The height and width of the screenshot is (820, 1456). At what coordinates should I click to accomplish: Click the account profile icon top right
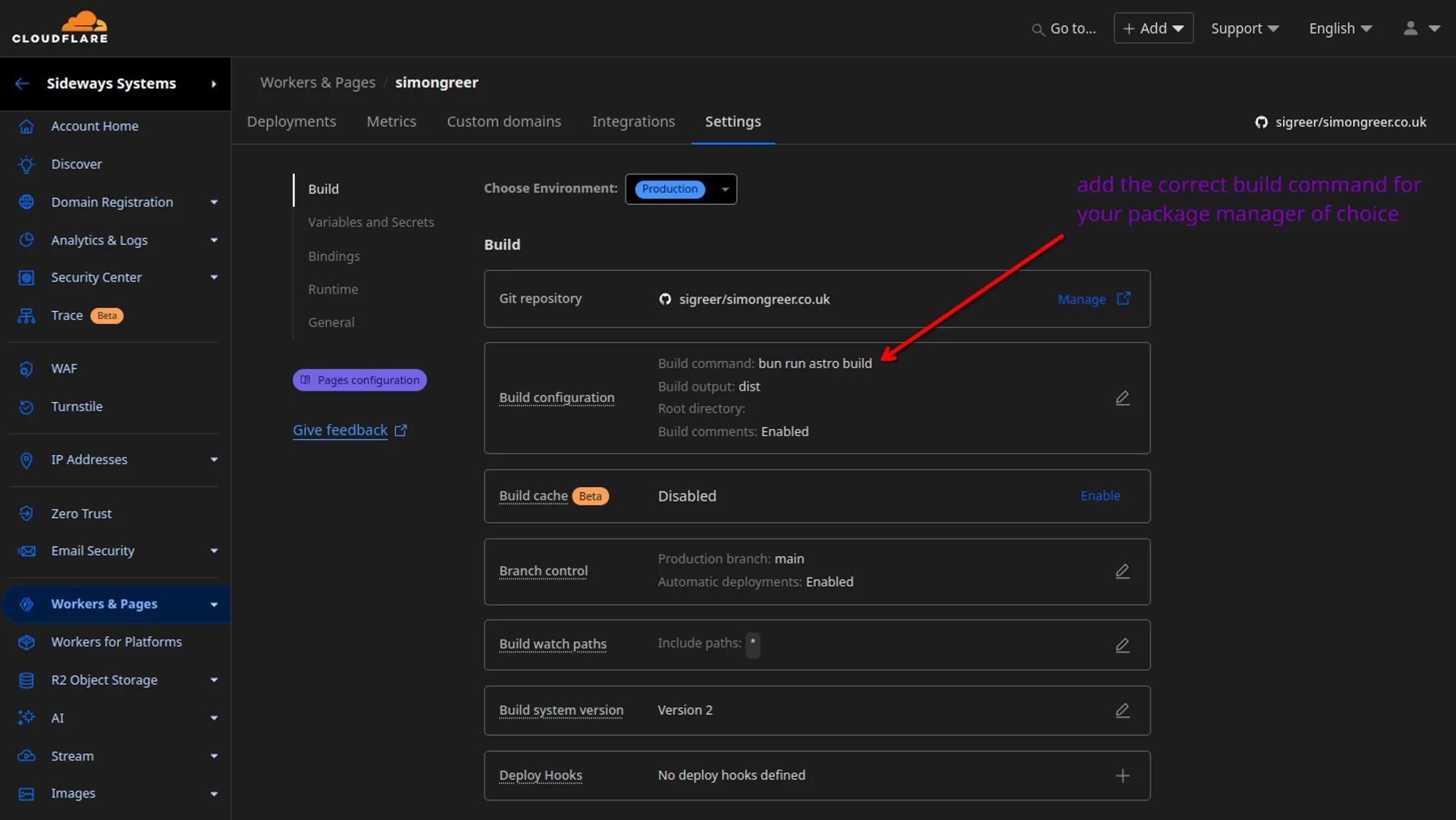pyautogui.click(x=1411, y=28)
